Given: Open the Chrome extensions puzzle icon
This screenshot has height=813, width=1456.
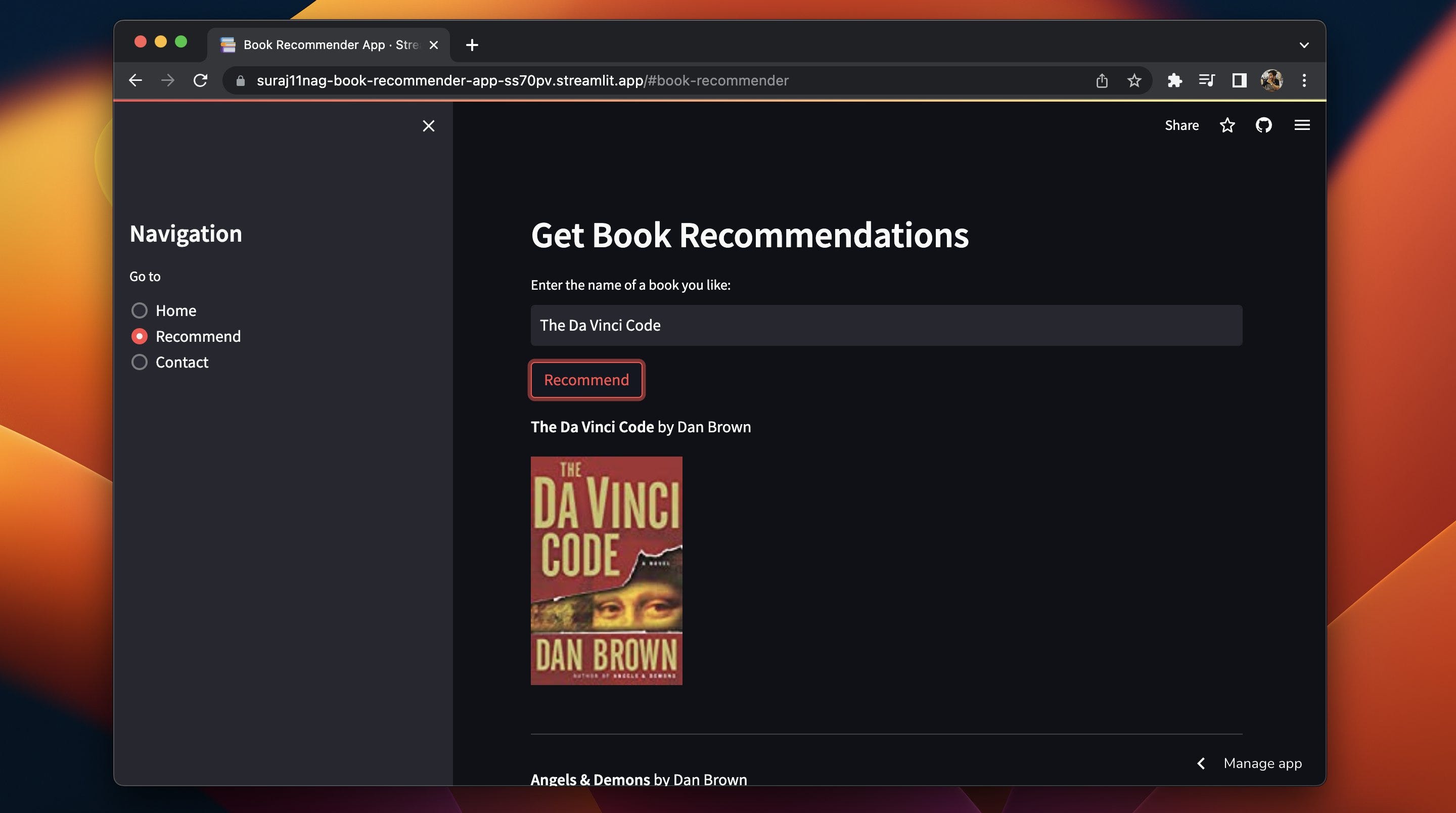Looking at the screenshot, I should 1174,80.
